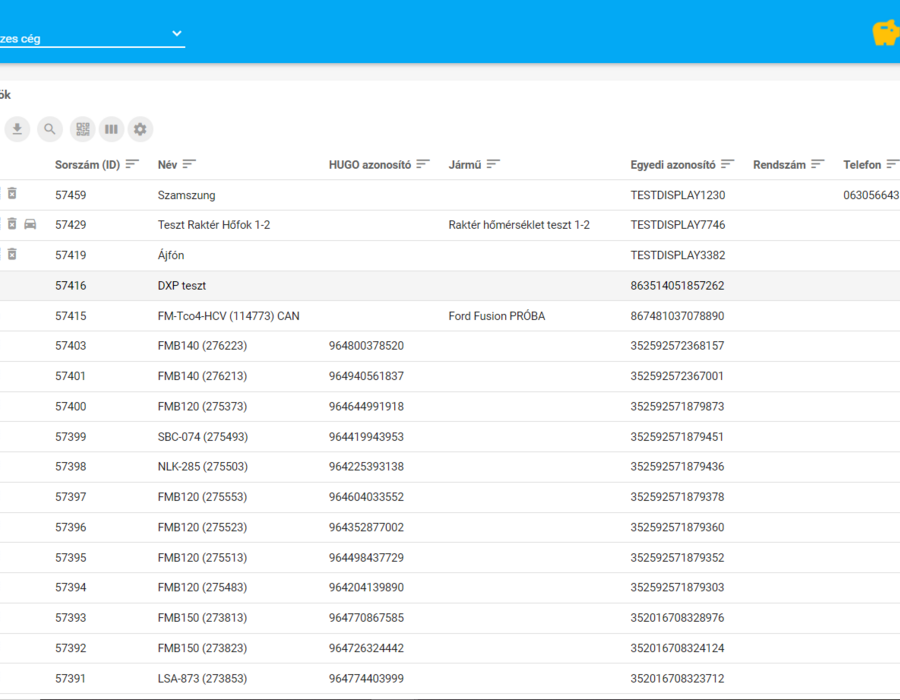
Task: Click the Rendszám sort icon
Action: 817,164
